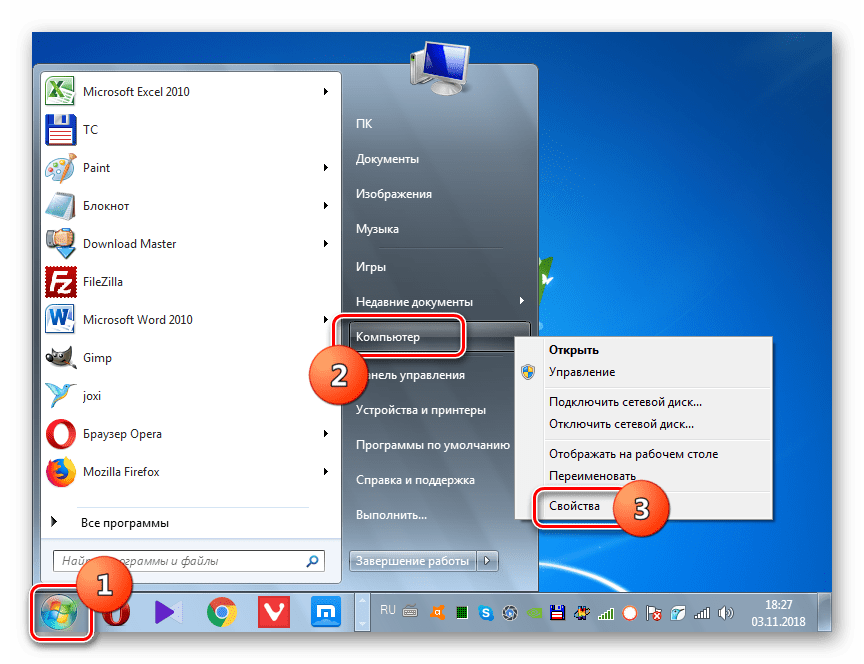The width and height of the screenshot is (864, 664).
Task: Click the taskbar clock 18:27
Action: 779,605
